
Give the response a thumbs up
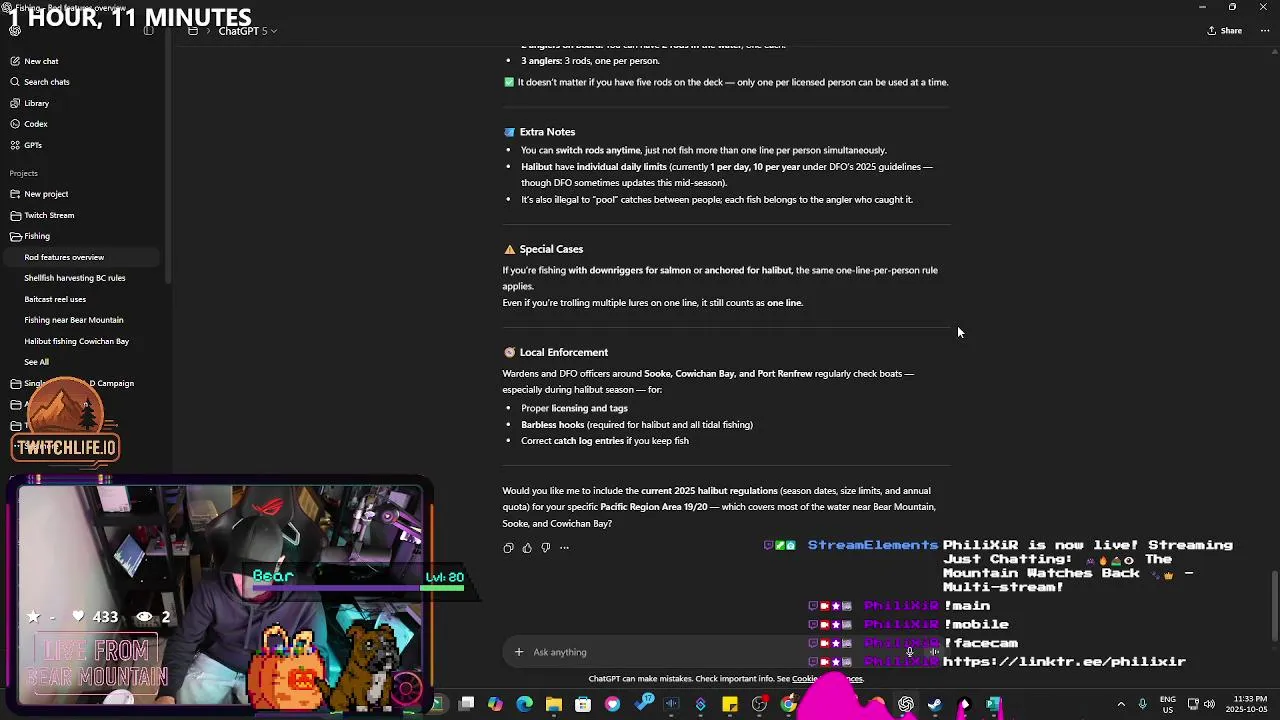527,548
